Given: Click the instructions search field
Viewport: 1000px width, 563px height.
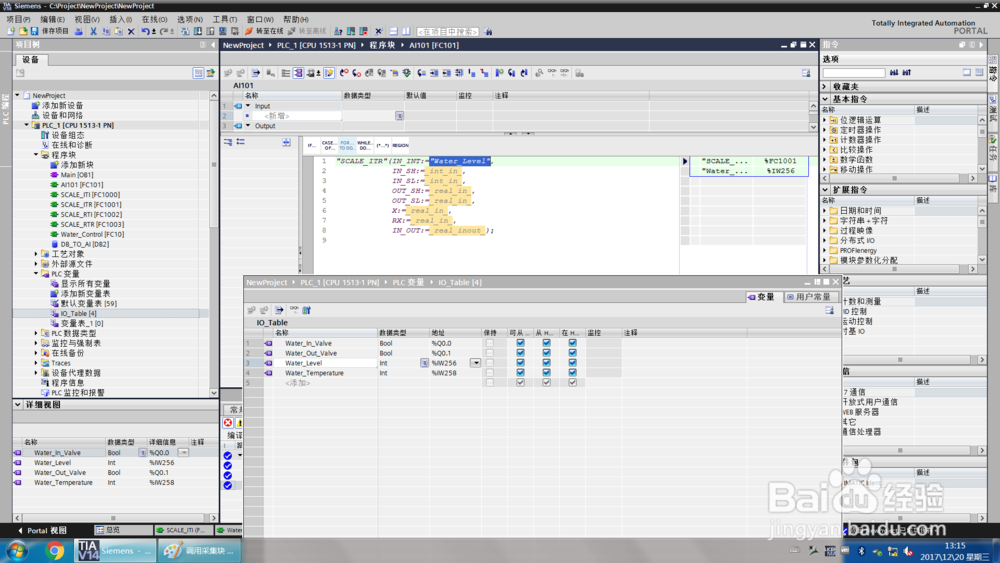Looking at the screenshot, I should point(854,73).
